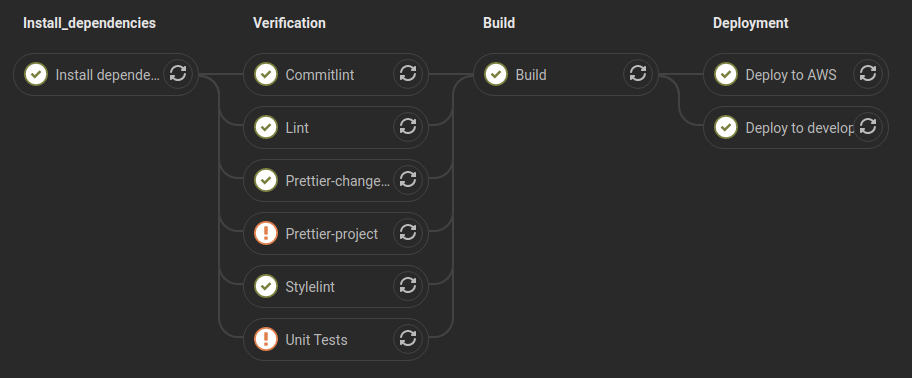Select the Deployment stage heading

tap(751, 23)
